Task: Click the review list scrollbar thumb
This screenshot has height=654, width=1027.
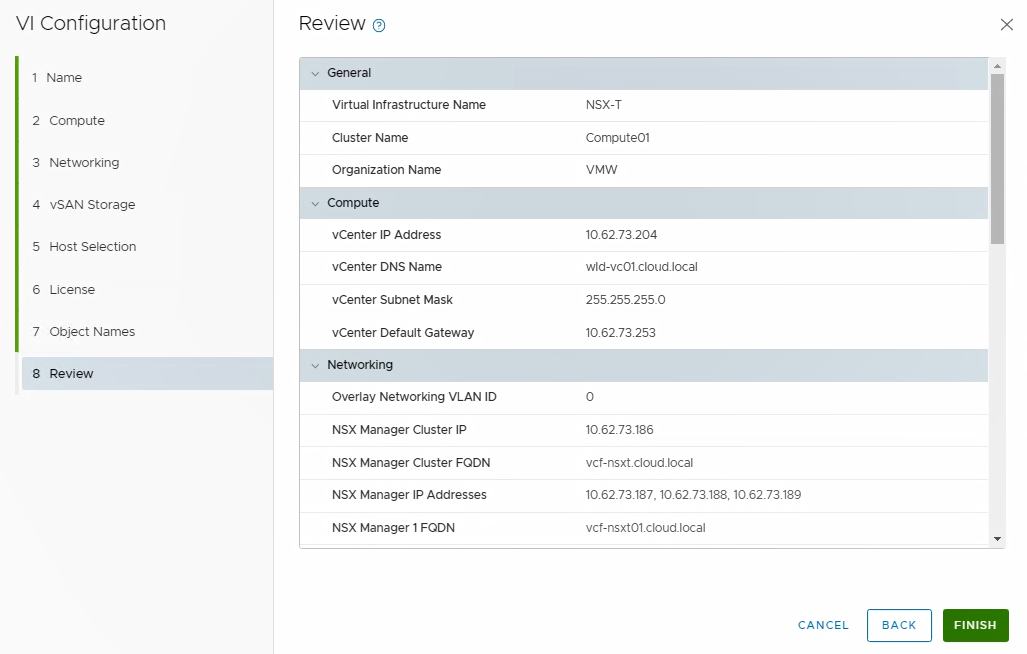Action: (x=997, y=158)
